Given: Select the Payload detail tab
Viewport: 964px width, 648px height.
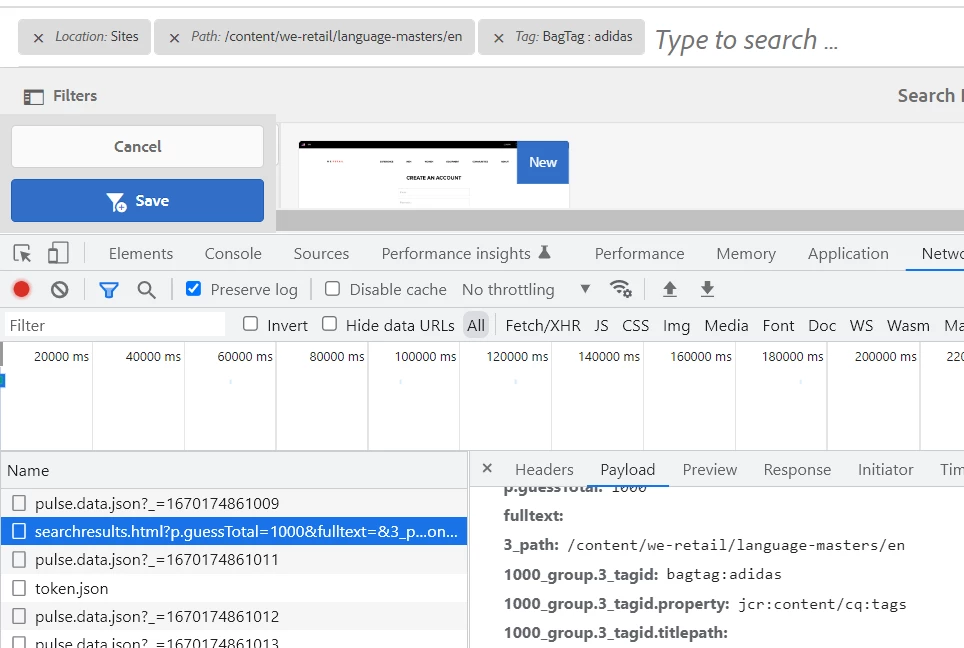Looking at the screenshot, I should tap(627, 470).
